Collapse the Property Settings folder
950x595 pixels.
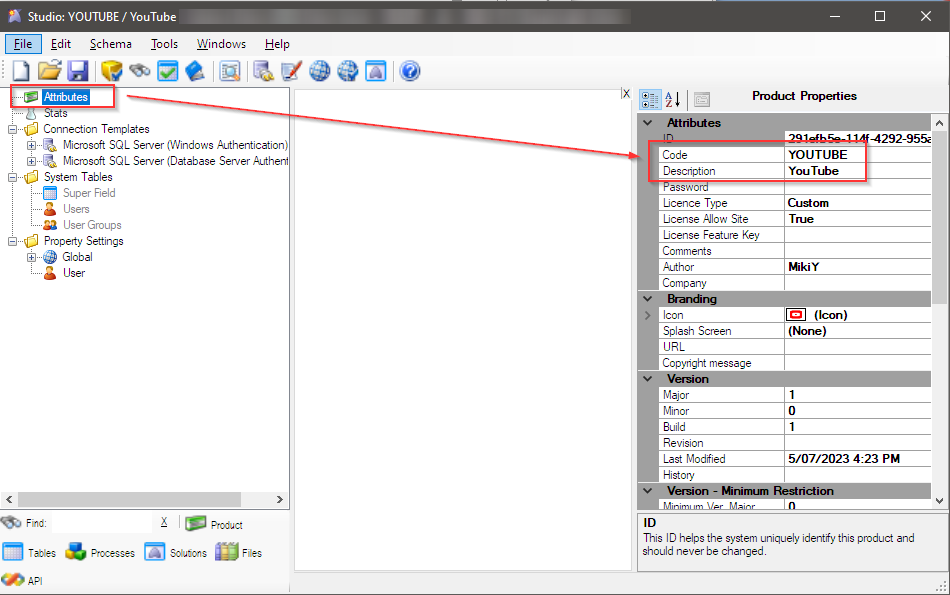click(12, 241)
